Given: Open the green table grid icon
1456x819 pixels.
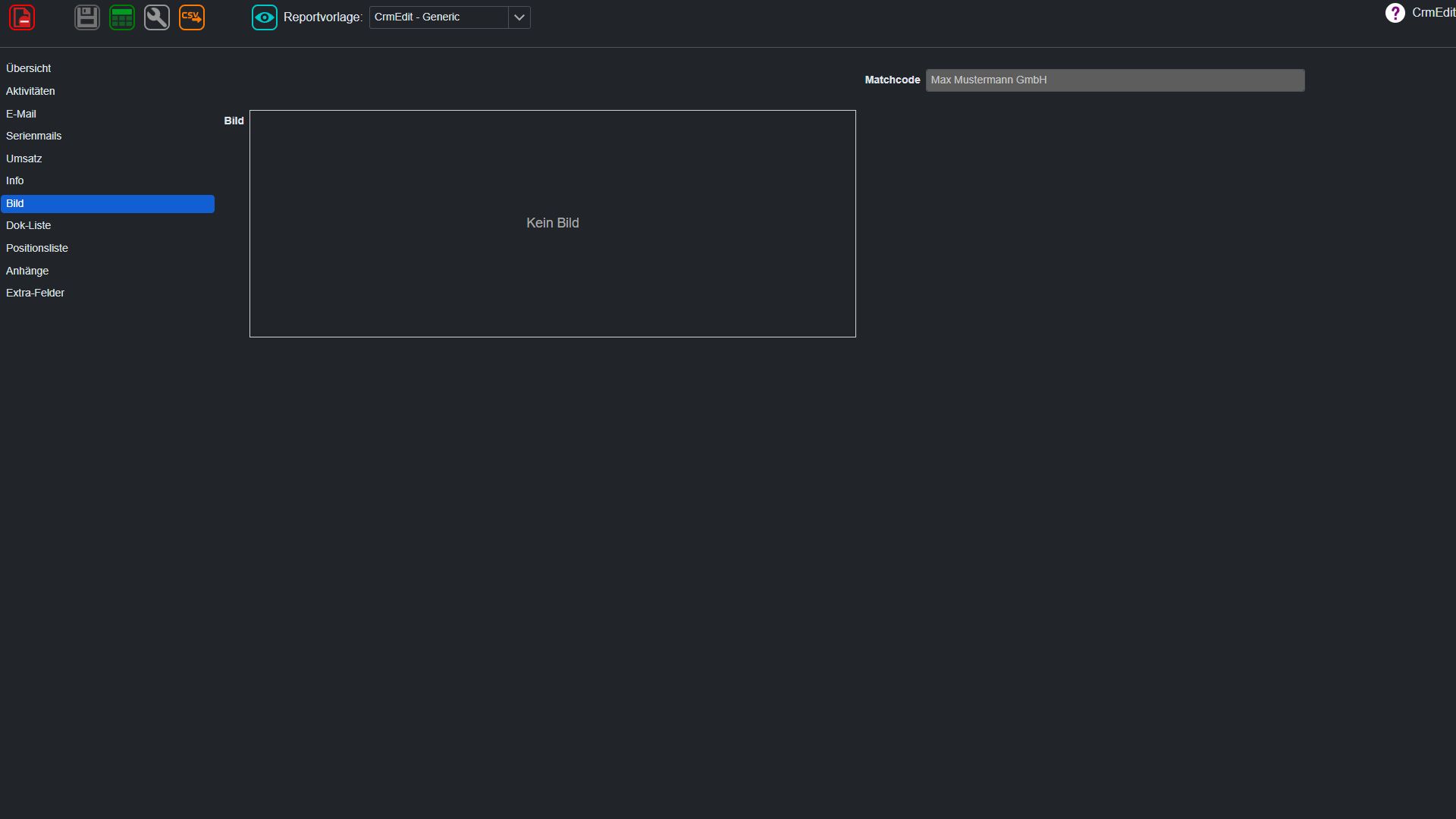Looking at the screenshot, I should pyautogui.click(x=122, y=17).
